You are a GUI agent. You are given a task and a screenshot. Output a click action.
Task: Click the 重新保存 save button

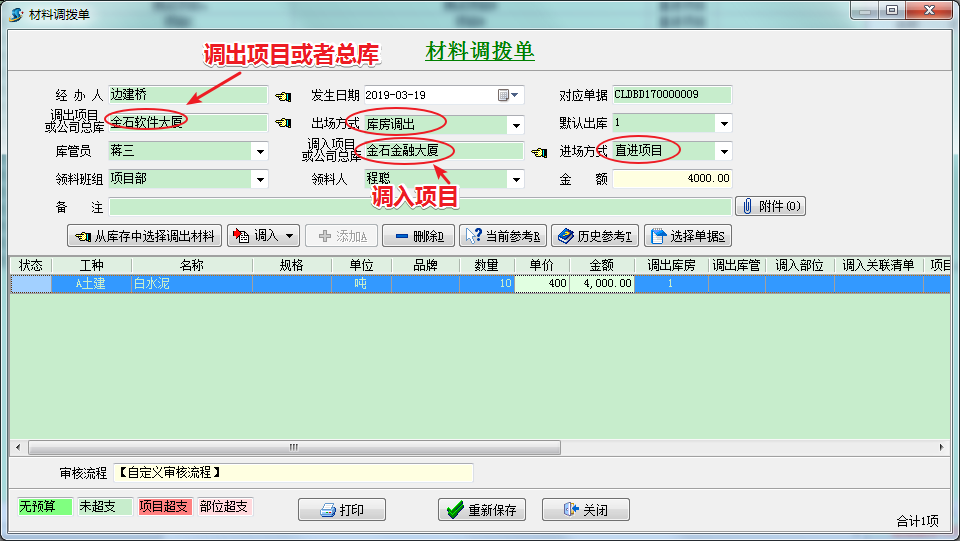tap(481, 509)
